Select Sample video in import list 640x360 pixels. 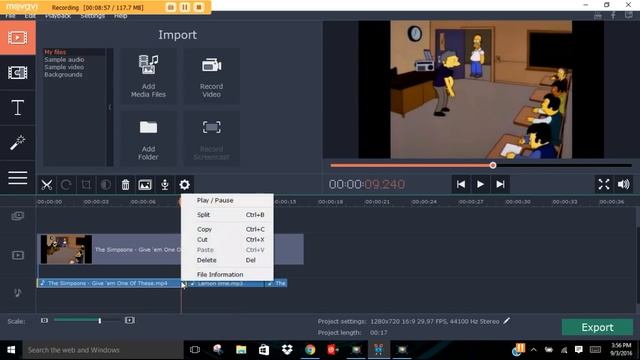click(64, 67)
